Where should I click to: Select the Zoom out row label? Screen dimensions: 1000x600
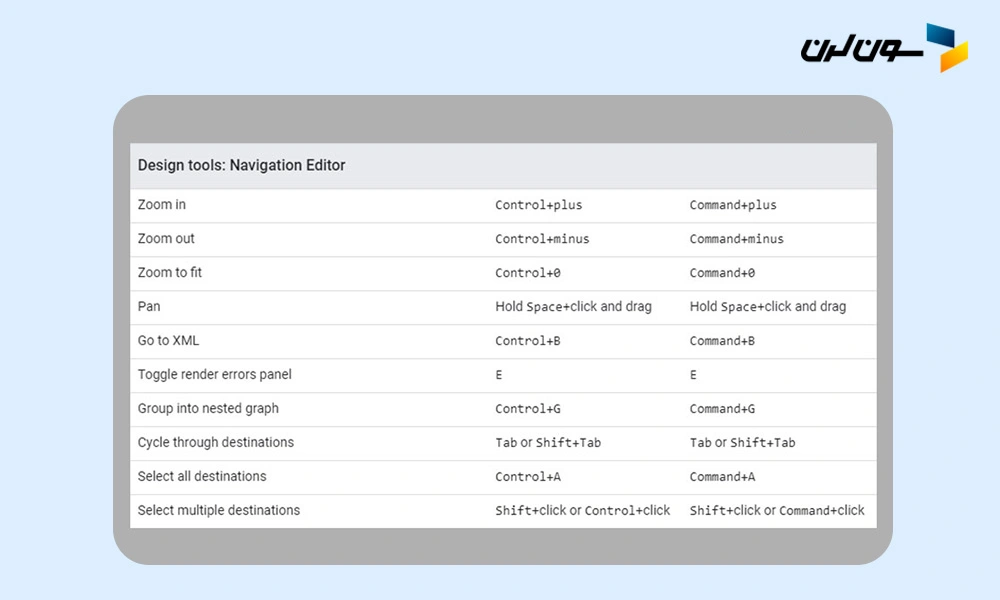point(166,239)
